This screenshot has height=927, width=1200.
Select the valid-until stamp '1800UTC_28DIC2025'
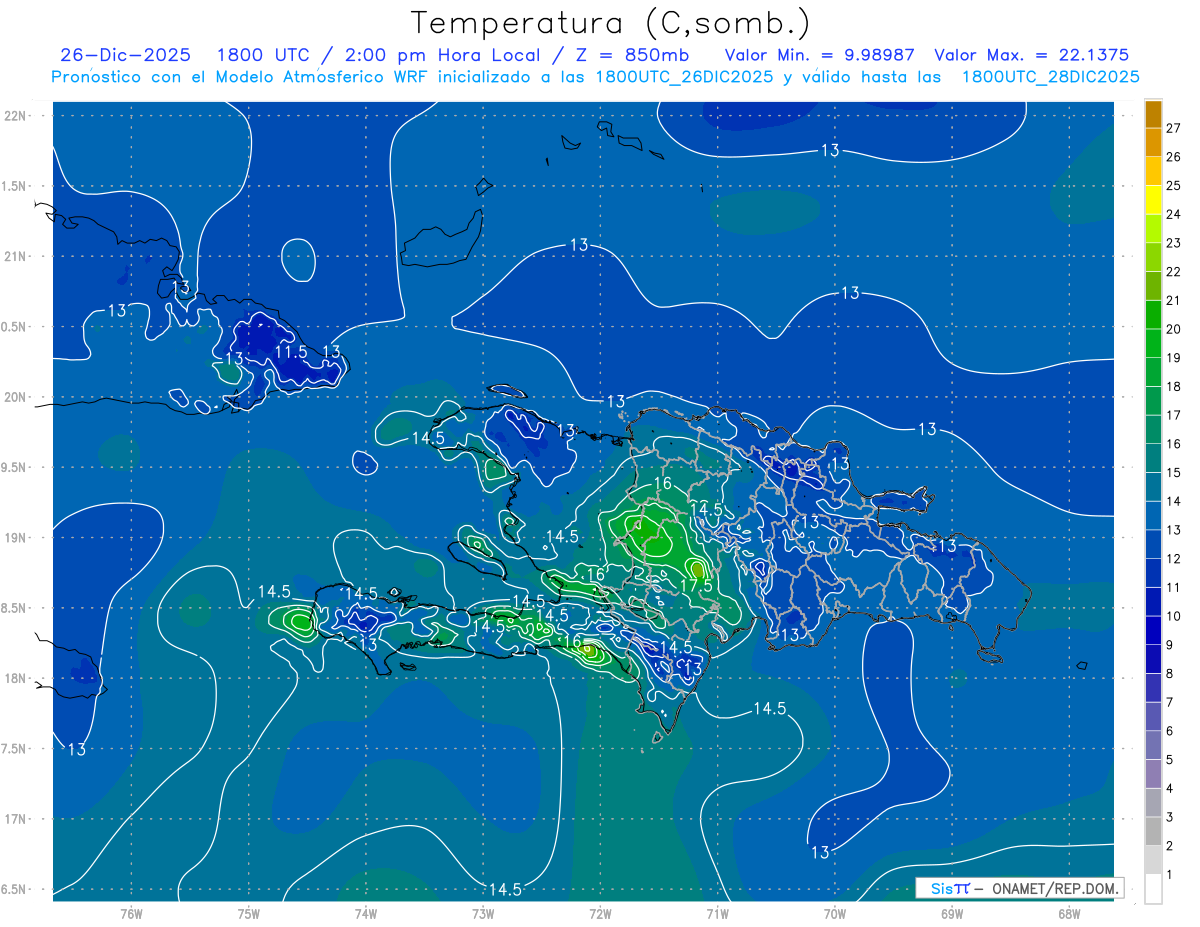pos(1051,77)
